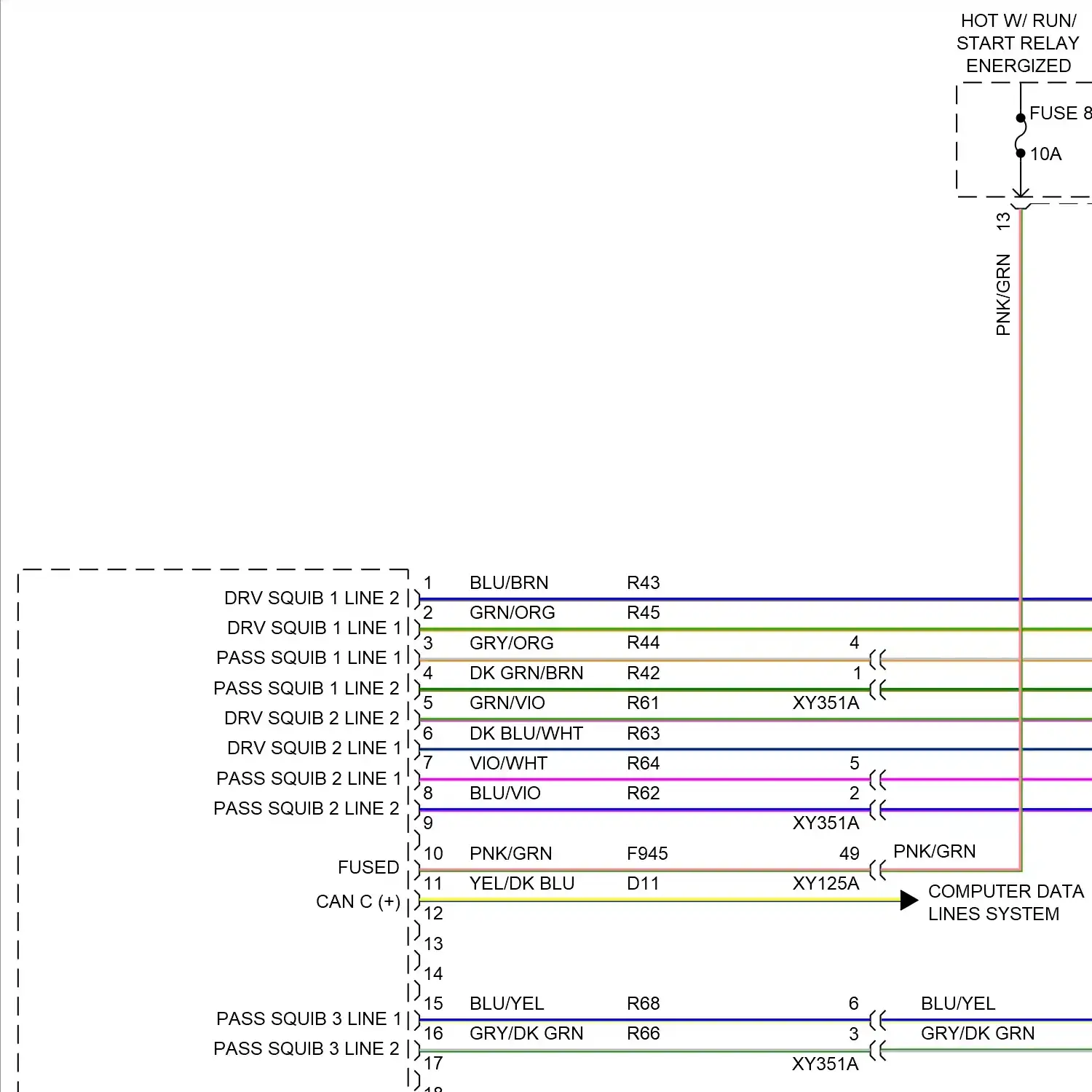Click the VIO/WHT wire label
The image size is (1092, 1092).
point(508,764)
